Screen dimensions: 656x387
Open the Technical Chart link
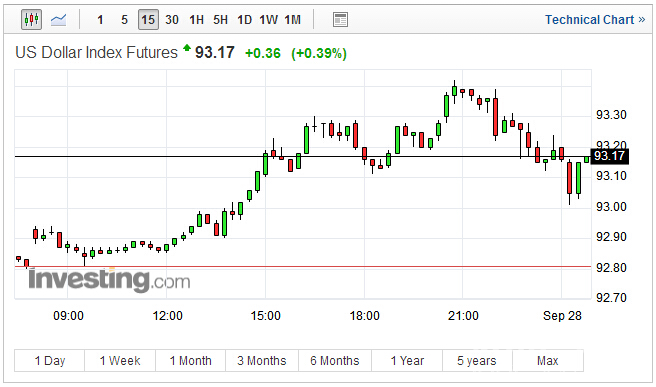pos(595,20)
